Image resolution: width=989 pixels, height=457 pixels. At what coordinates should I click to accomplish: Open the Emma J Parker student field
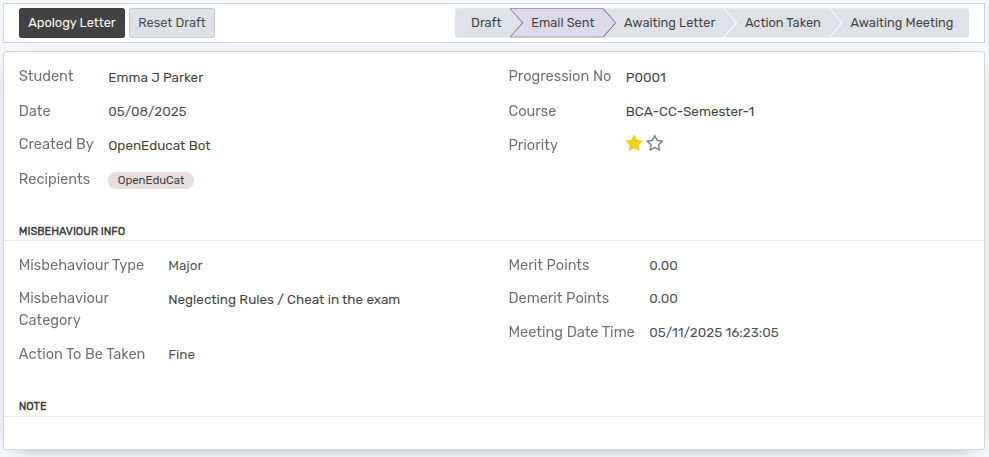[x=156, y=78]
